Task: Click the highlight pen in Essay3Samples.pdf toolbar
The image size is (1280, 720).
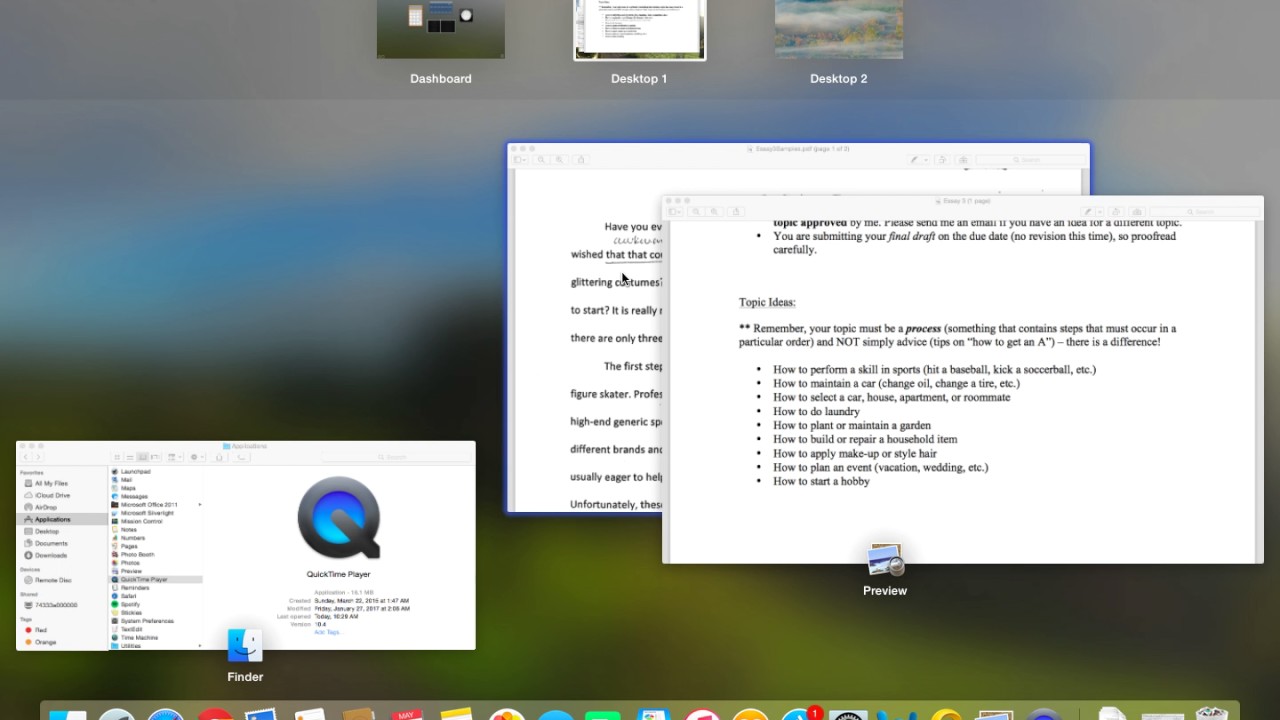Action: pos(915,160)
